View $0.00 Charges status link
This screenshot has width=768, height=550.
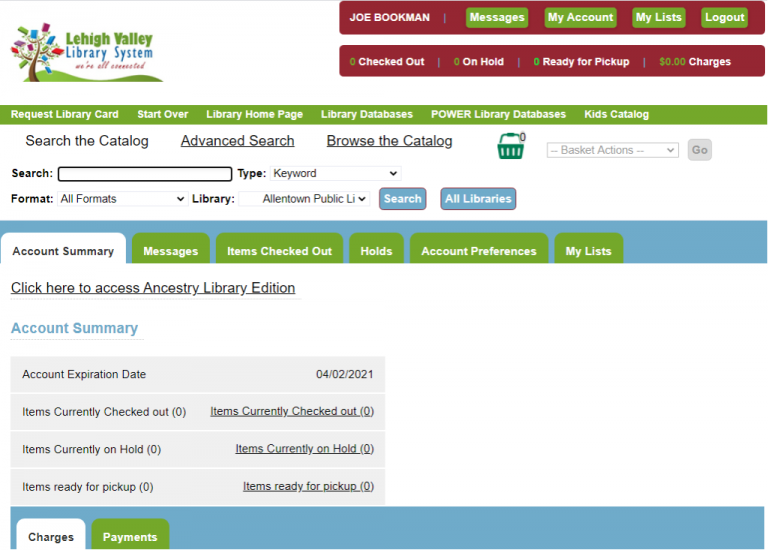[x=695, y=62]
